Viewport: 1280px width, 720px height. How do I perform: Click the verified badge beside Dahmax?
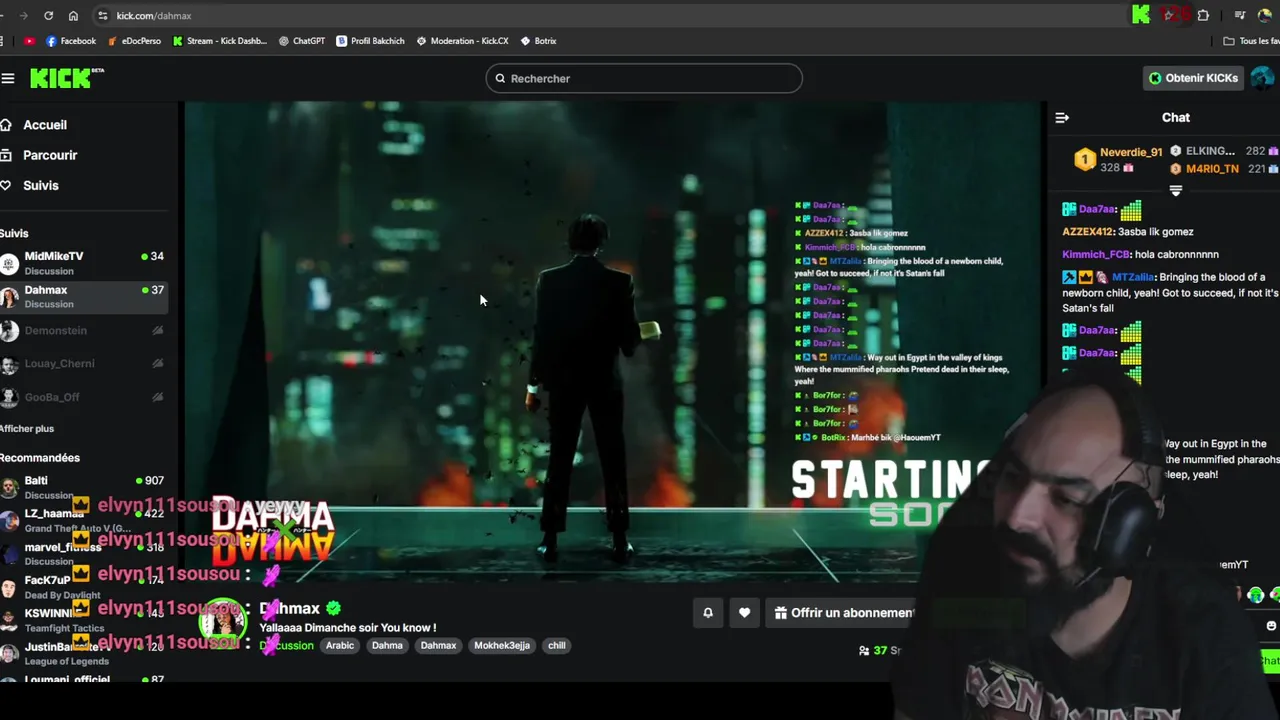333,608
